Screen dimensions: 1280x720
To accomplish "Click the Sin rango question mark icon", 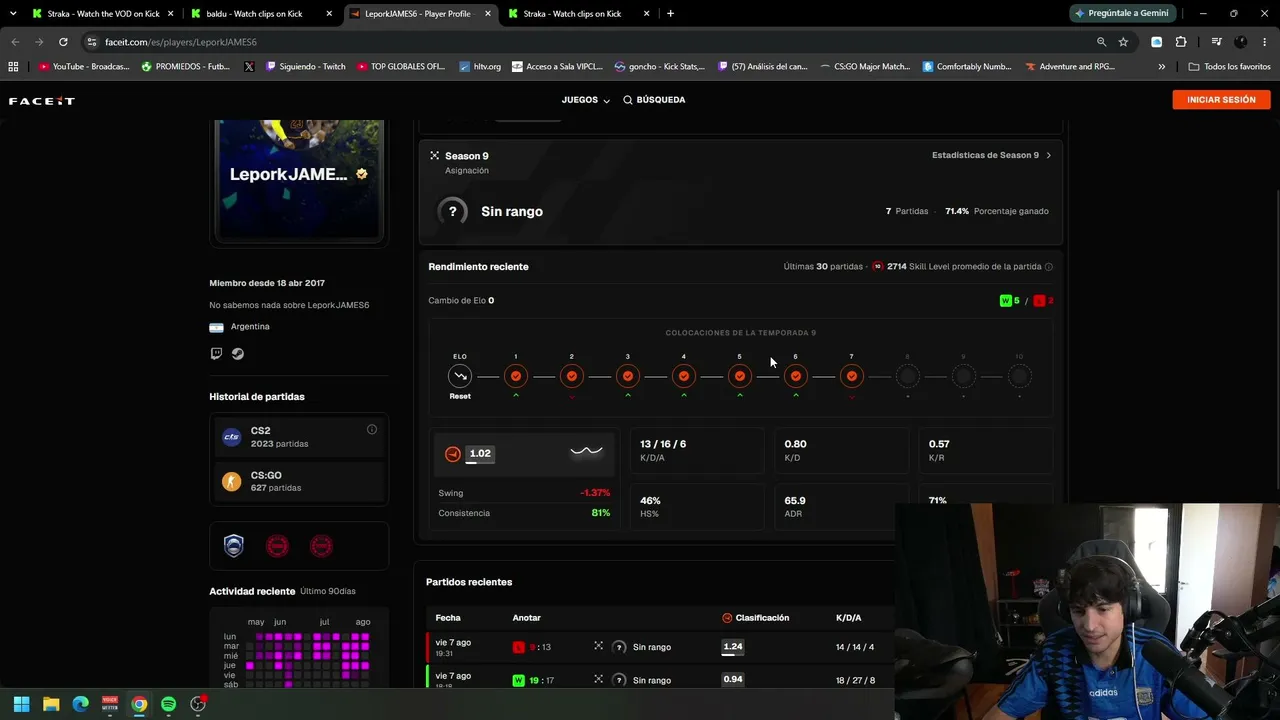I will (x=453, y=211).
